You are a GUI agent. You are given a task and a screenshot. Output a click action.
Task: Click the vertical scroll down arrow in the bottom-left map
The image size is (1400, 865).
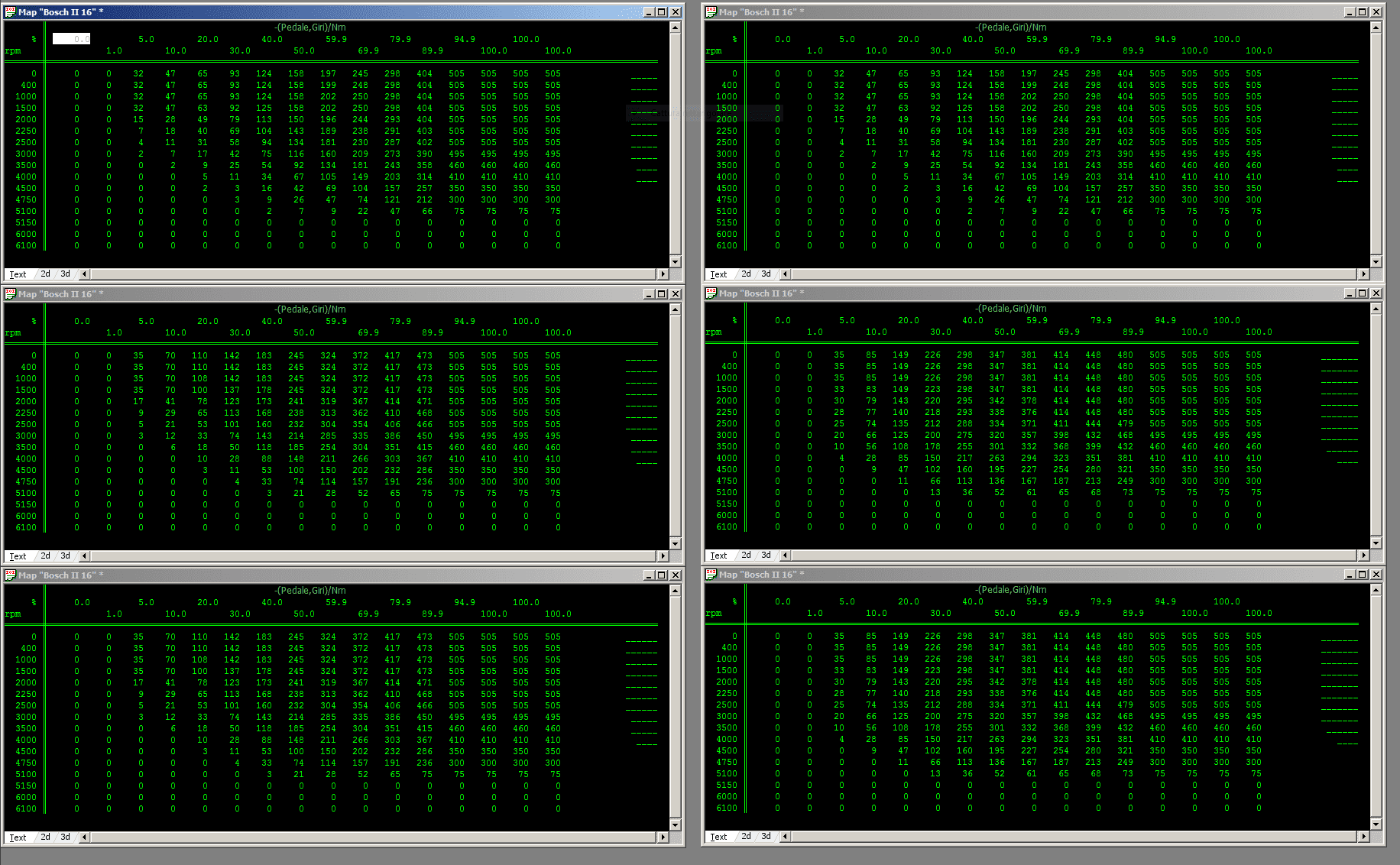(x=675, y=825)
